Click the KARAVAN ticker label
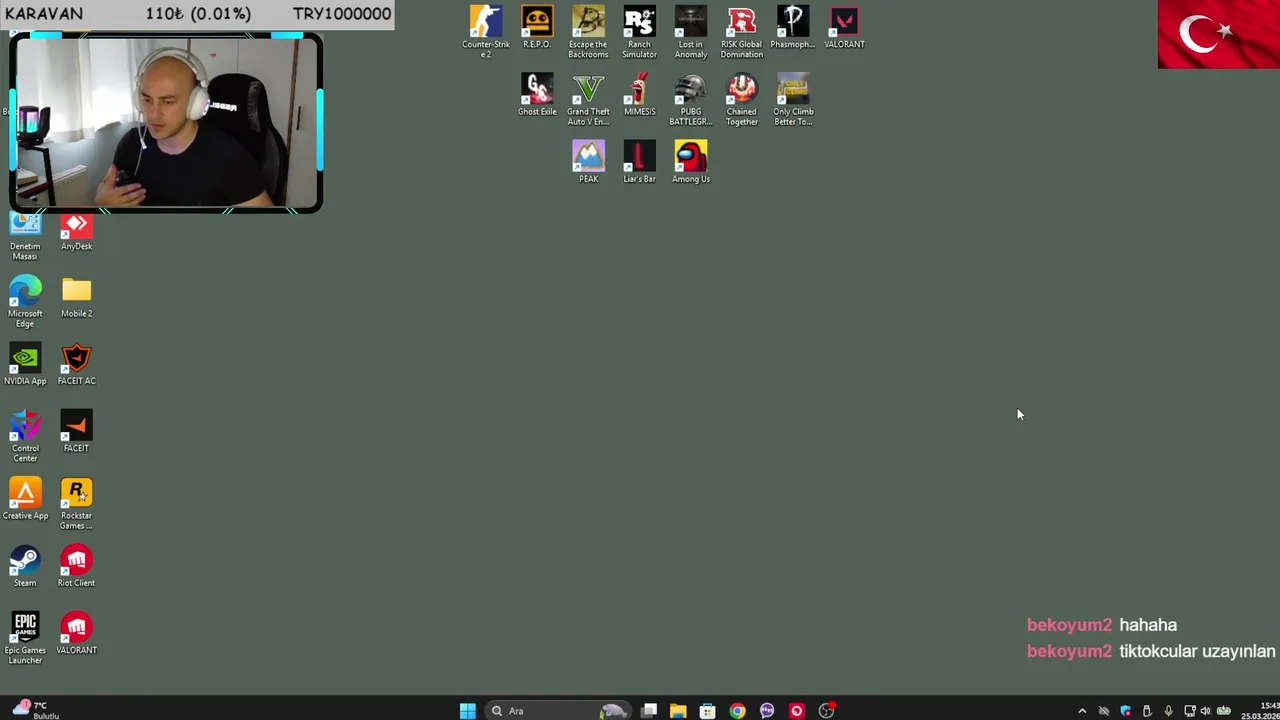The width and height of the screenshot is (1280, 720). (44, 14)
